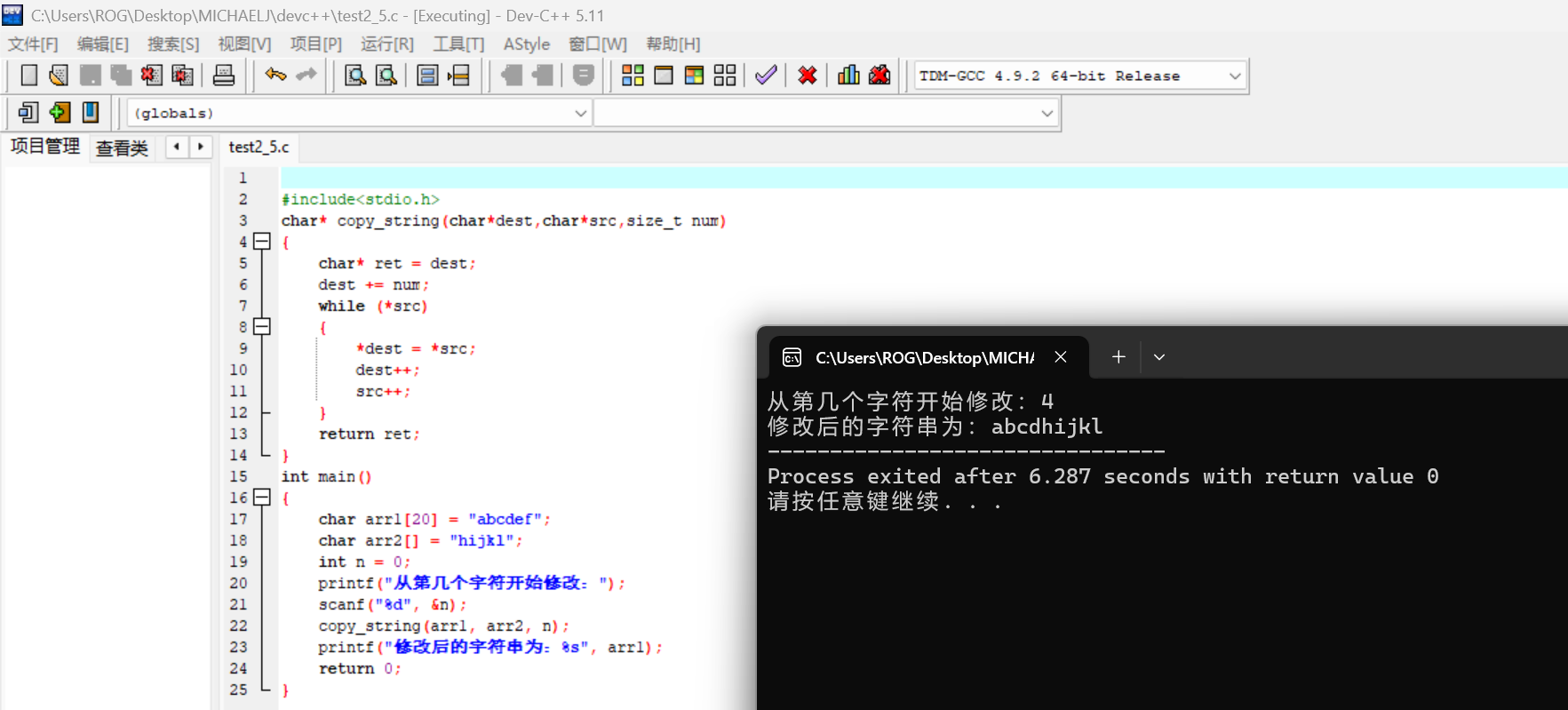Click the right panel-tab scroll arrow
Viewport: 1568px width, 710px height.
click(201, 147)
